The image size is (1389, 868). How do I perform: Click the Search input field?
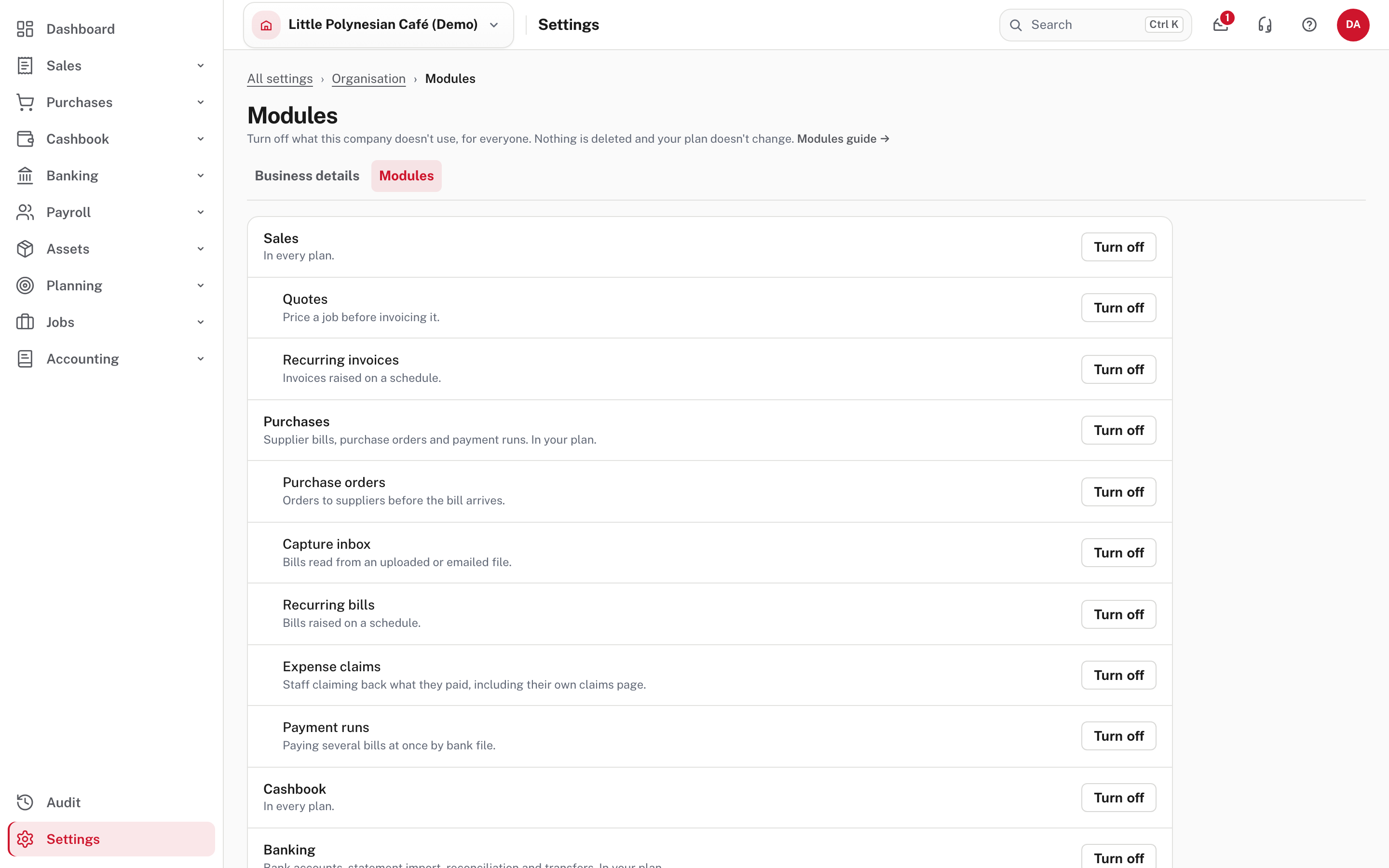1095,25
